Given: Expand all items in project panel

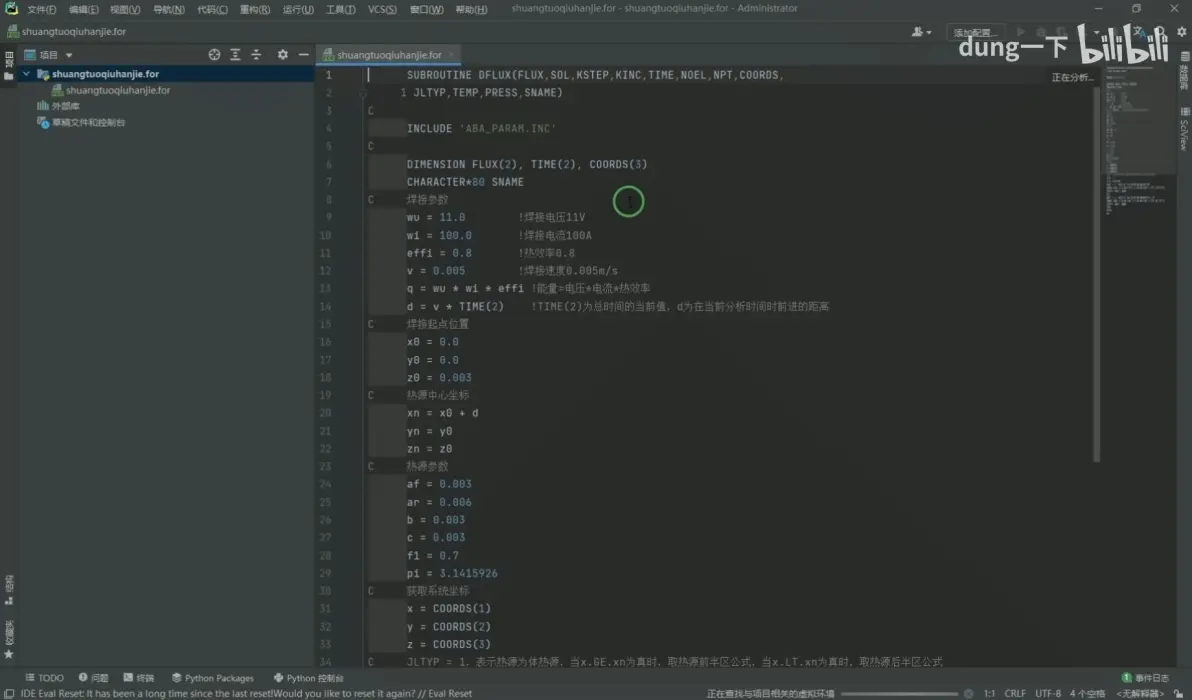Looking at the screenshot, I should [x=235, y=55].
